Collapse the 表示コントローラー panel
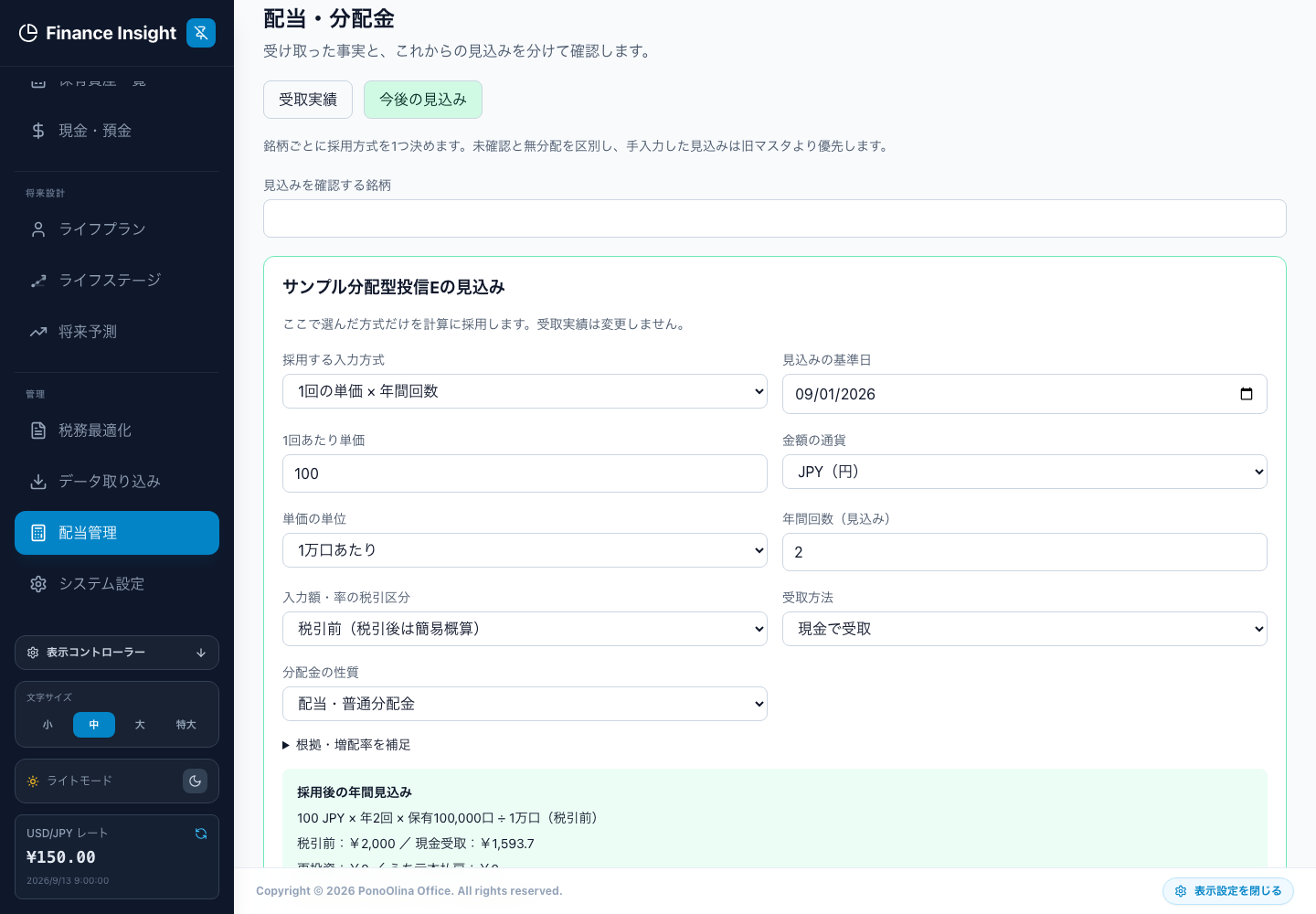Screen dimensions: 1316x914 [117, 653]
